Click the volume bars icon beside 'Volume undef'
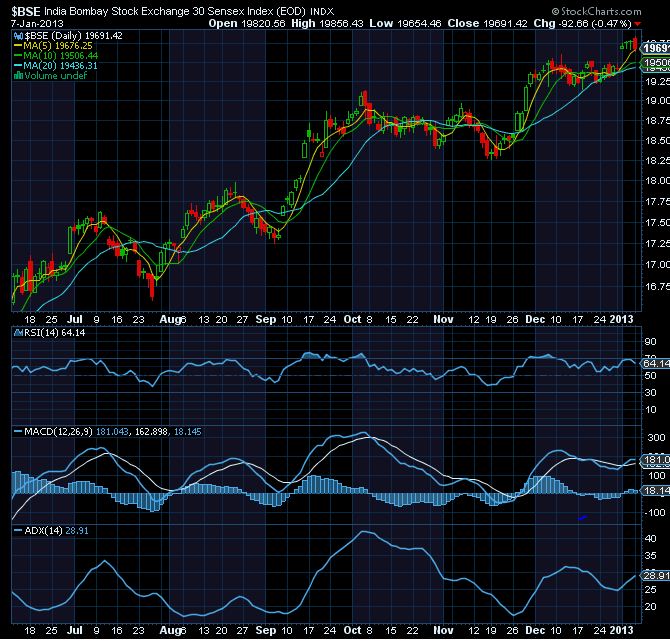Viewport: 670px width, 642px height. click(x=18, y=76)
